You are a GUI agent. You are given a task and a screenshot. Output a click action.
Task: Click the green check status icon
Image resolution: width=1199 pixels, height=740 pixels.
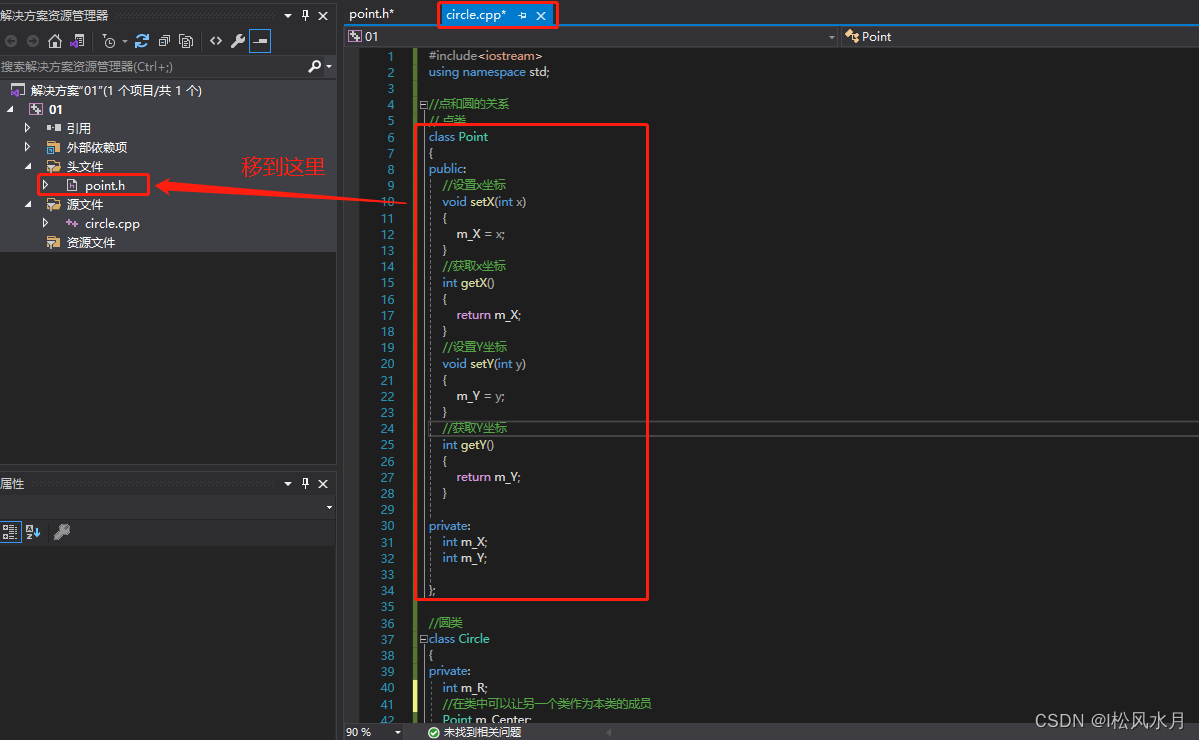[434, 732]
